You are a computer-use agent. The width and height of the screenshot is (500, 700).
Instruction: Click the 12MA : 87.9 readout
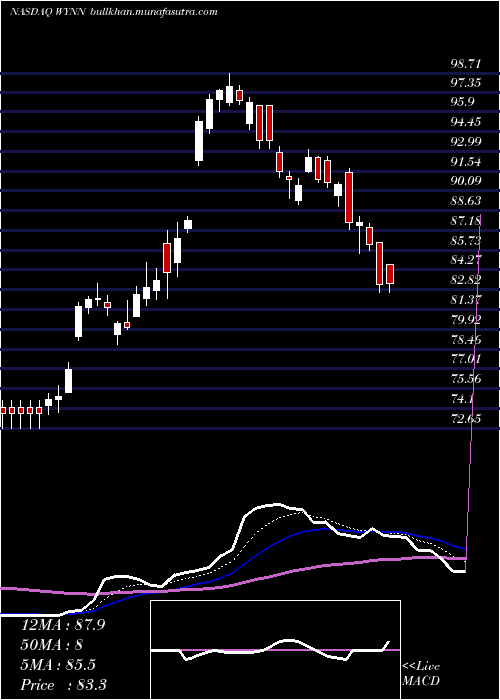[63, 625]
